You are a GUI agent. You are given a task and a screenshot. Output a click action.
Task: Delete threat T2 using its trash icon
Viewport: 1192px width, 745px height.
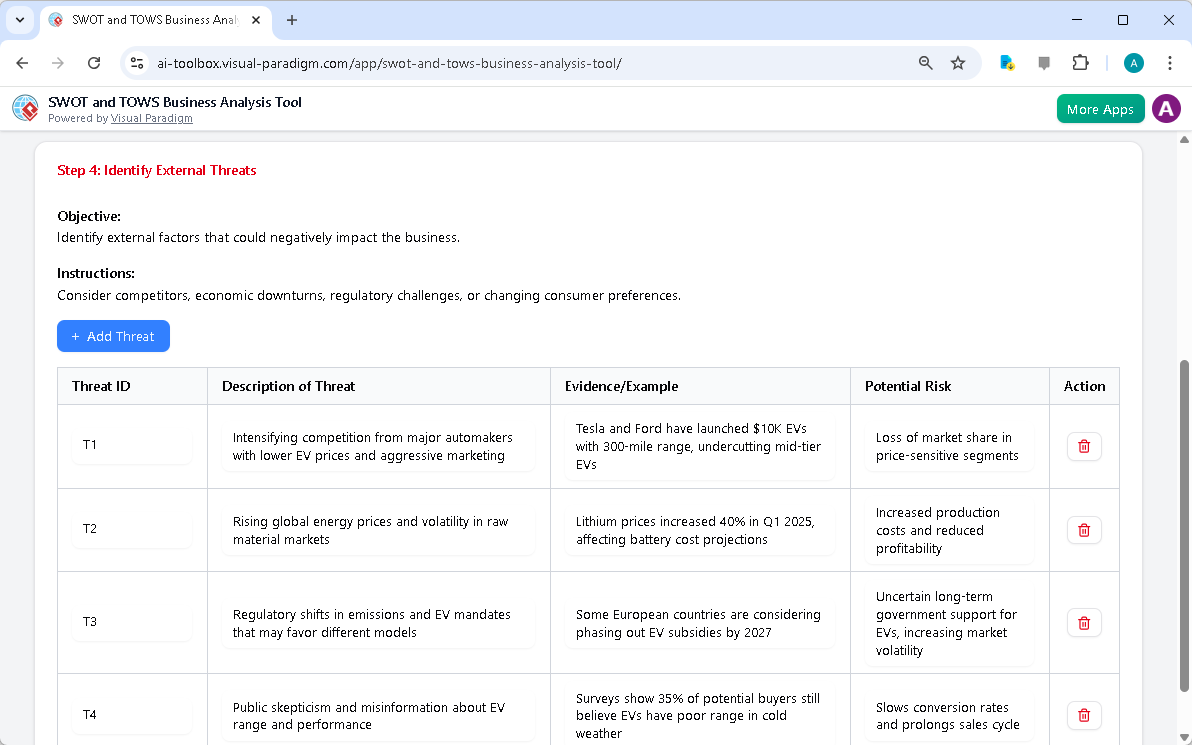(1084, 530)
